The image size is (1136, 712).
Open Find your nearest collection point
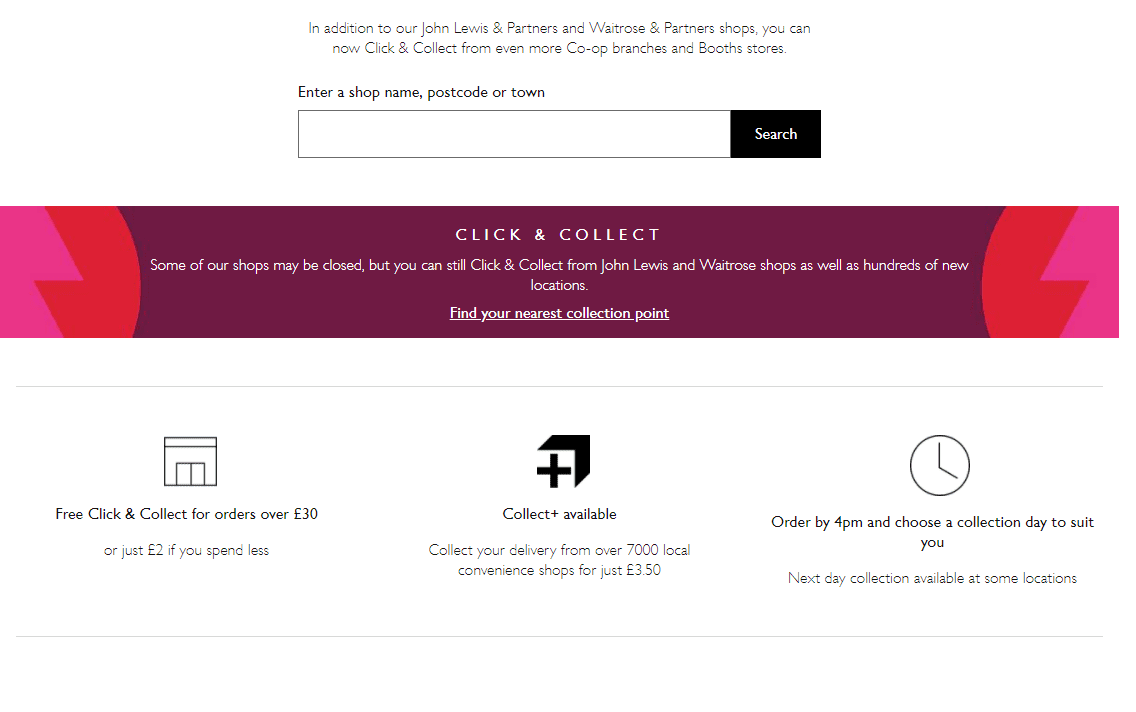(x=559, y=312)
